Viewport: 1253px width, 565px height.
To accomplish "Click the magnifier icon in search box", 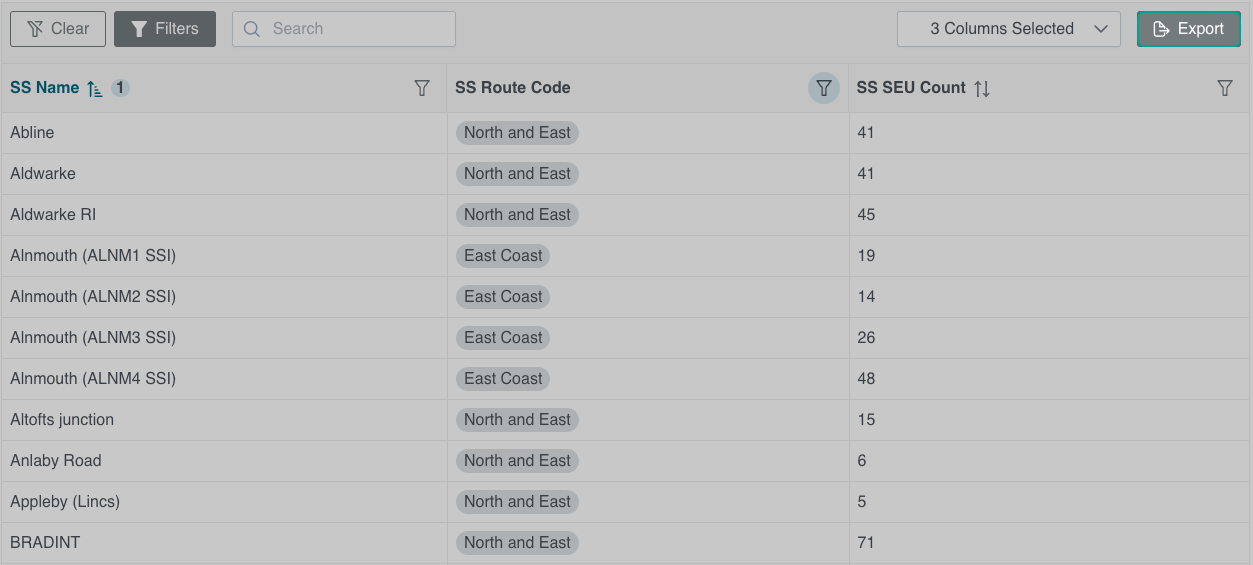I will (x=252, y=29).
